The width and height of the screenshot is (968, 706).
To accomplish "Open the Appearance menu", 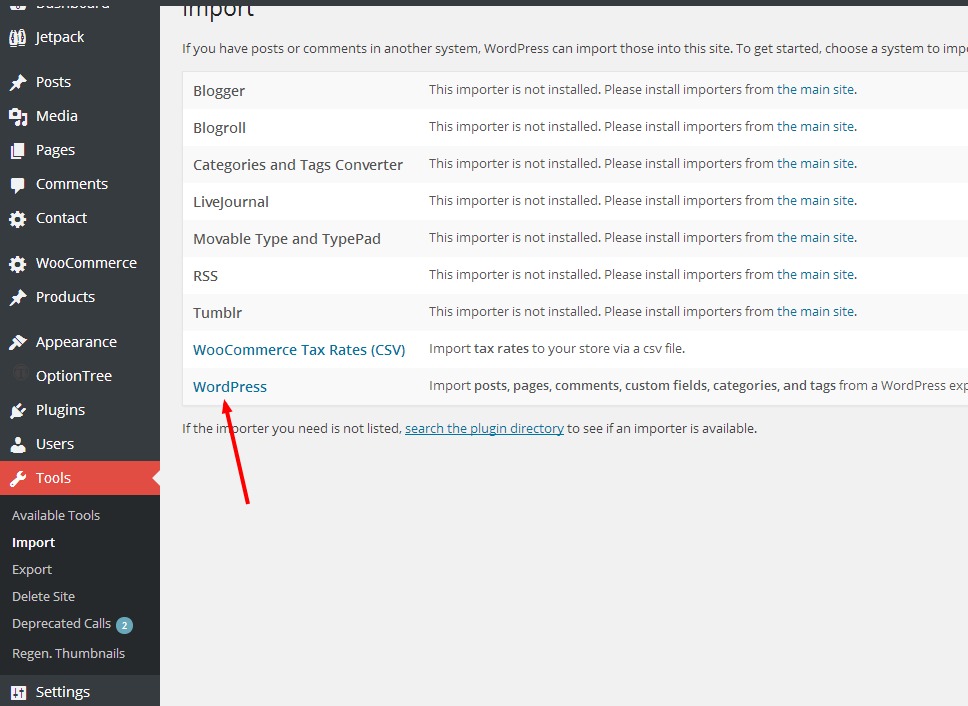I will coord(76,342).
